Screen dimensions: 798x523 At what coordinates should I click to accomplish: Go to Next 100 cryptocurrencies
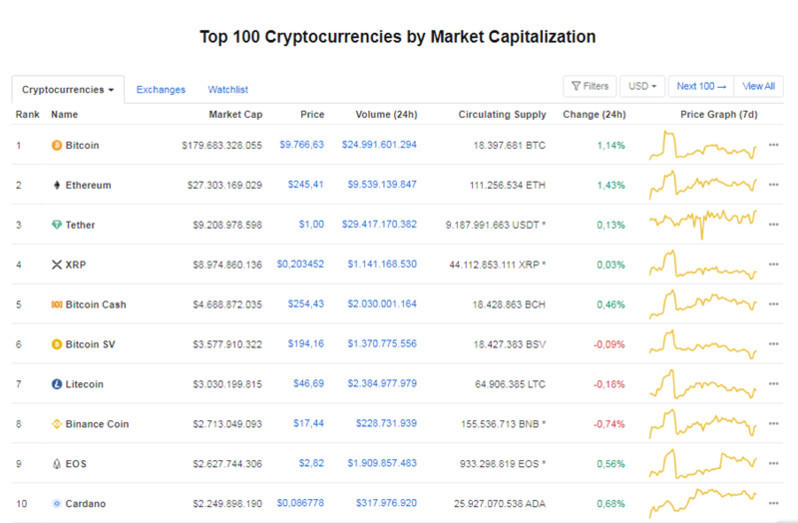tap(701, 86)
